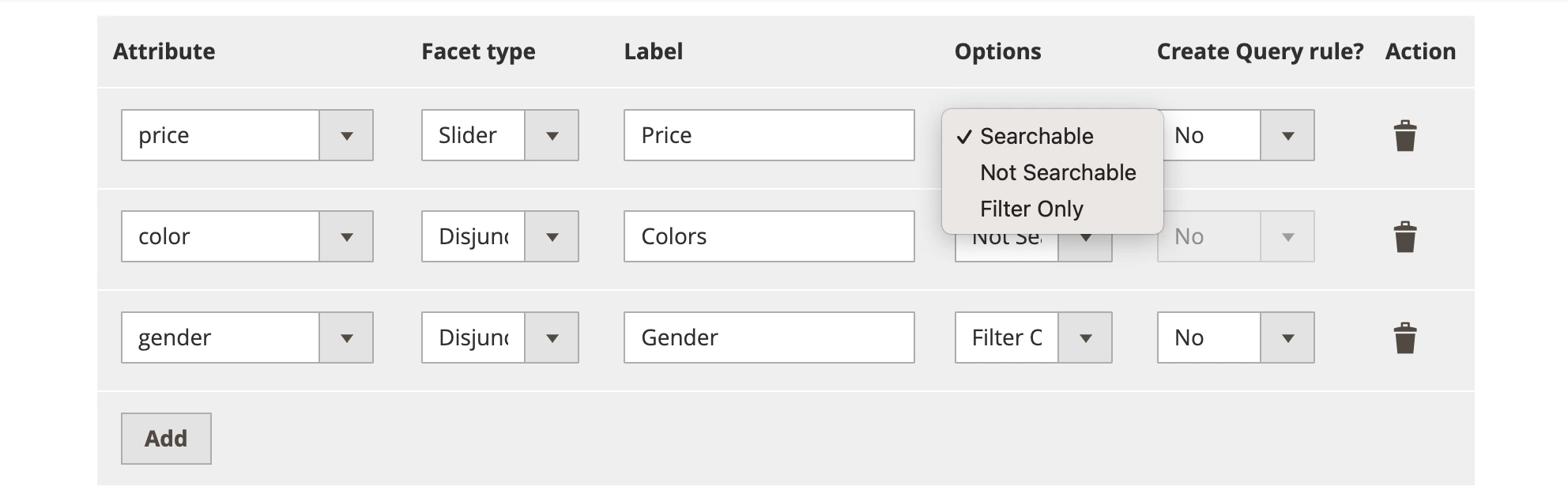Screen dimensions: 1568x490
Task: Open the price attribute selector arrow
Action: [x=346, y=135]
